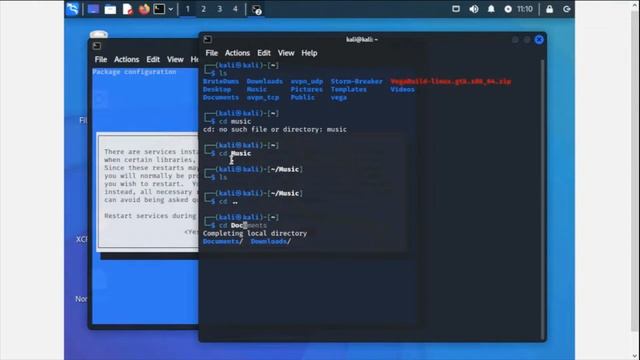Click 'Public' in the ls output

pyautogui.click(x=302, y=98)
